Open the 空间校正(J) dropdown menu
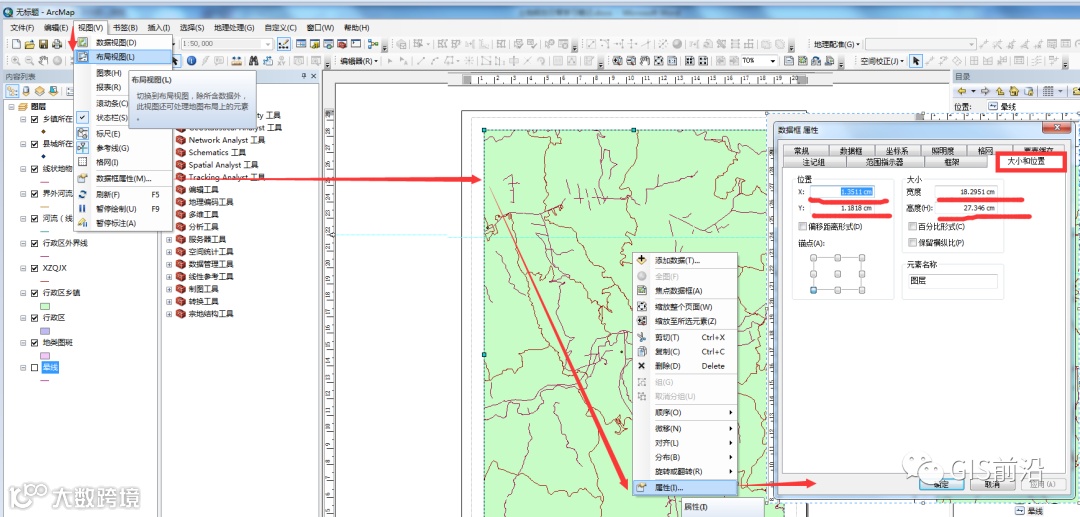Viewport: 1080px width, 517px height. point(883,61)
